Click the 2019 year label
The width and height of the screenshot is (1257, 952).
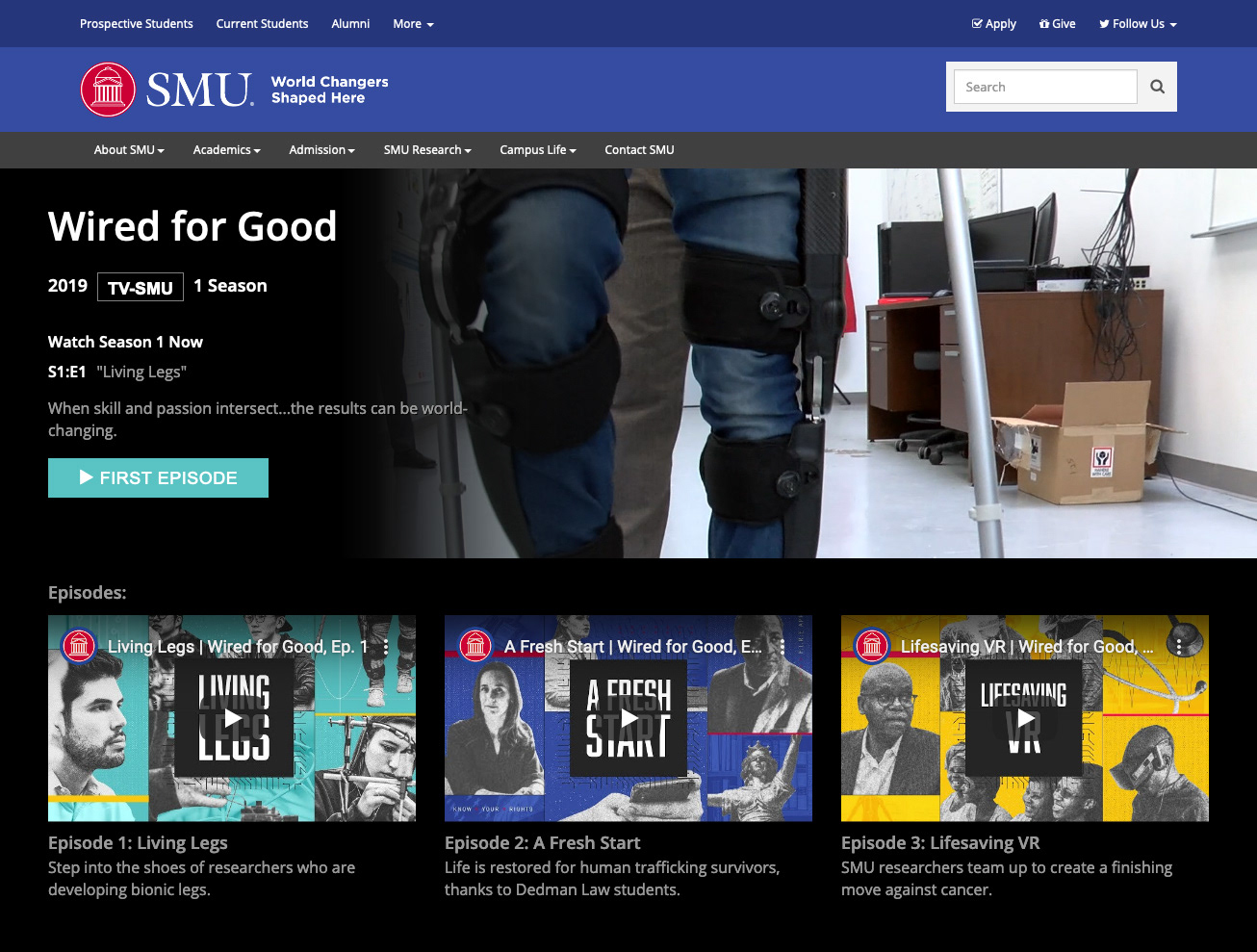(67, 286)
